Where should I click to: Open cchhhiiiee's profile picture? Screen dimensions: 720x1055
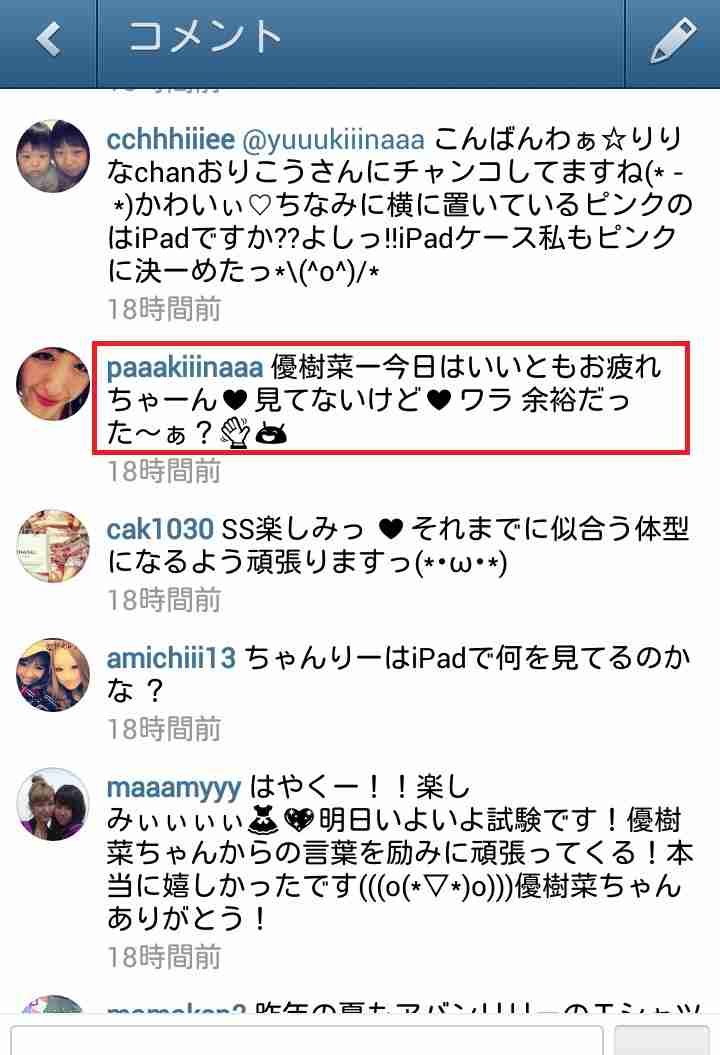click(53, 156)
